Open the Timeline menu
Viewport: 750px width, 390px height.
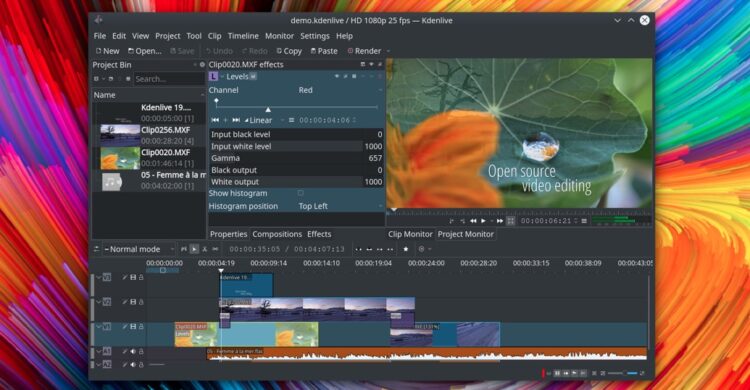243,36
